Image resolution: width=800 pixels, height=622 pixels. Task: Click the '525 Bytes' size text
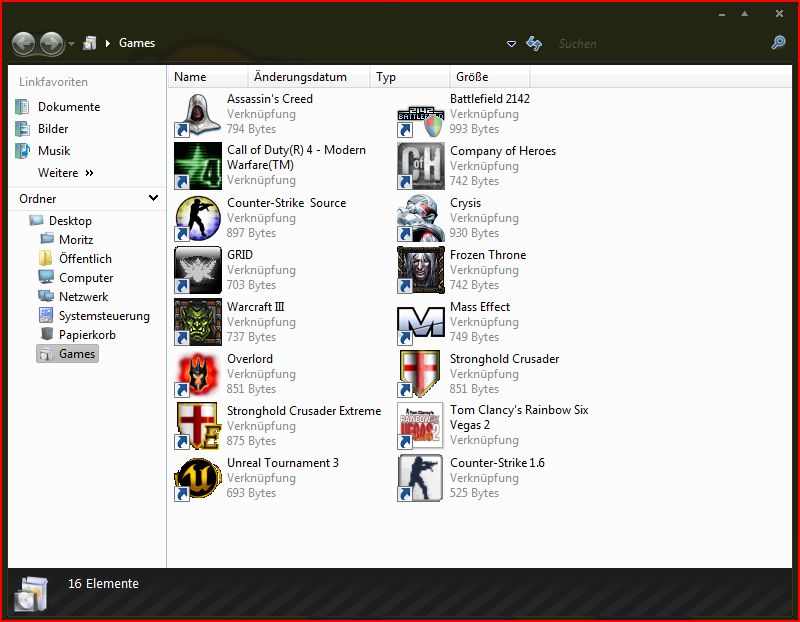tap(474, 493)
